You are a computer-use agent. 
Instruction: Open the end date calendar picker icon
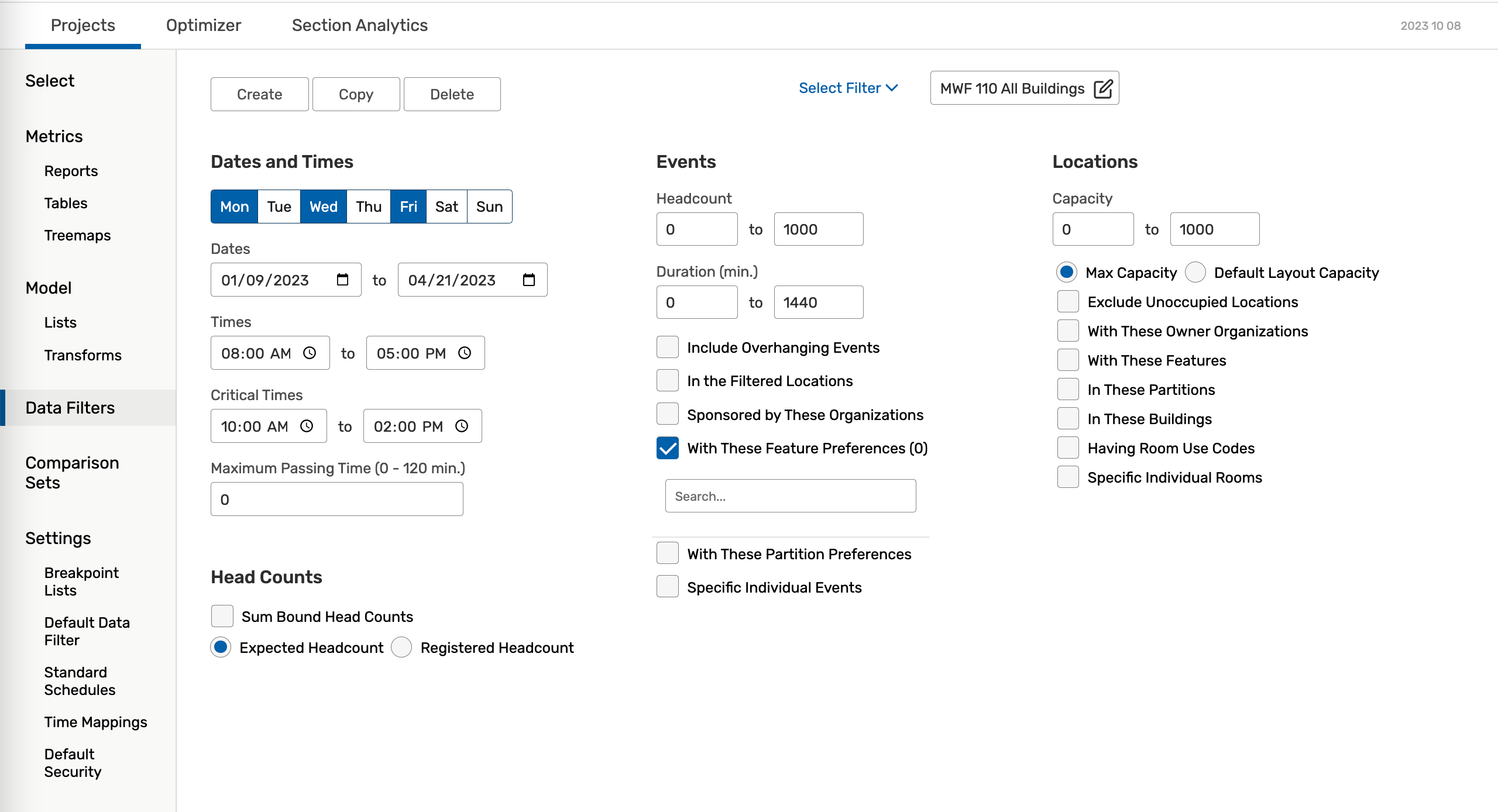point(529,280)
